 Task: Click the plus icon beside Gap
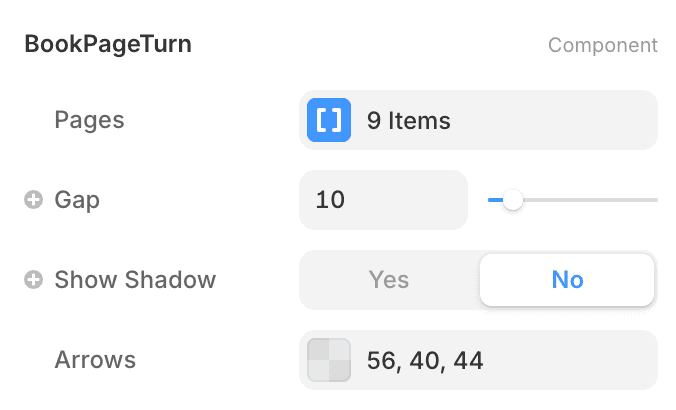coord(33,200)
